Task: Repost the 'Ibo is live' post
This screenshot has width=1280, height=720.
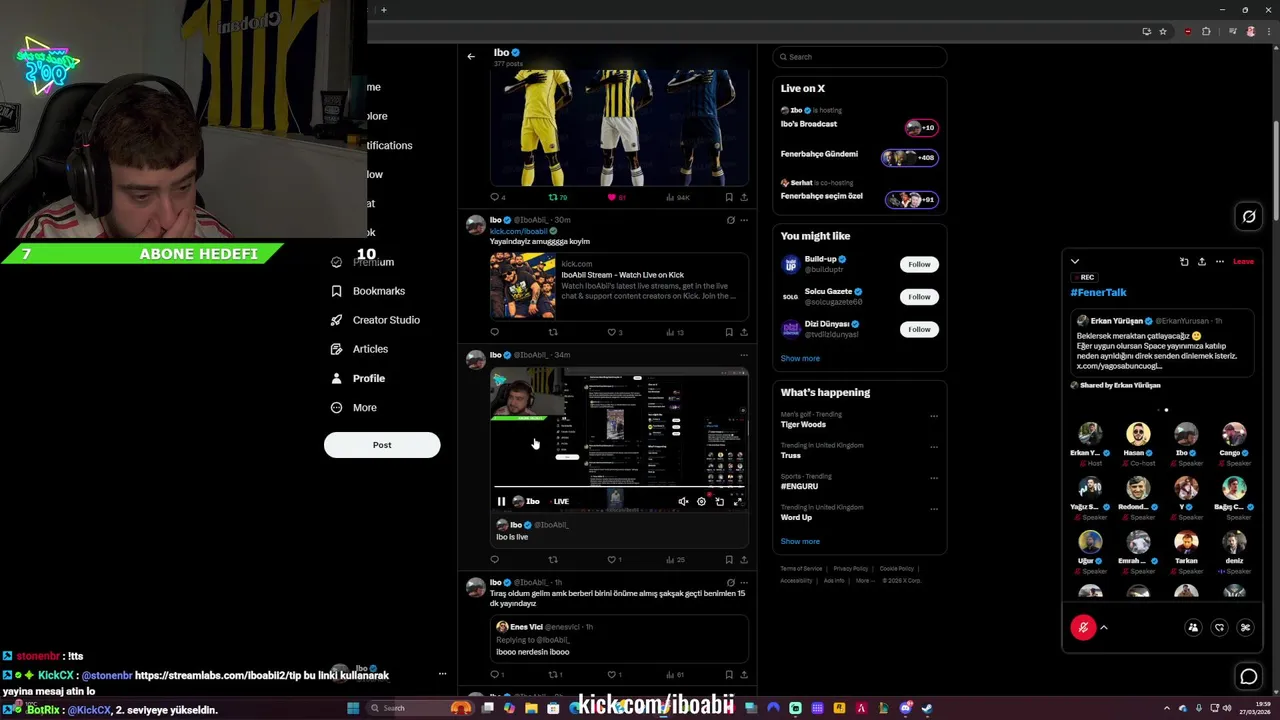Action: coord(553,560)
